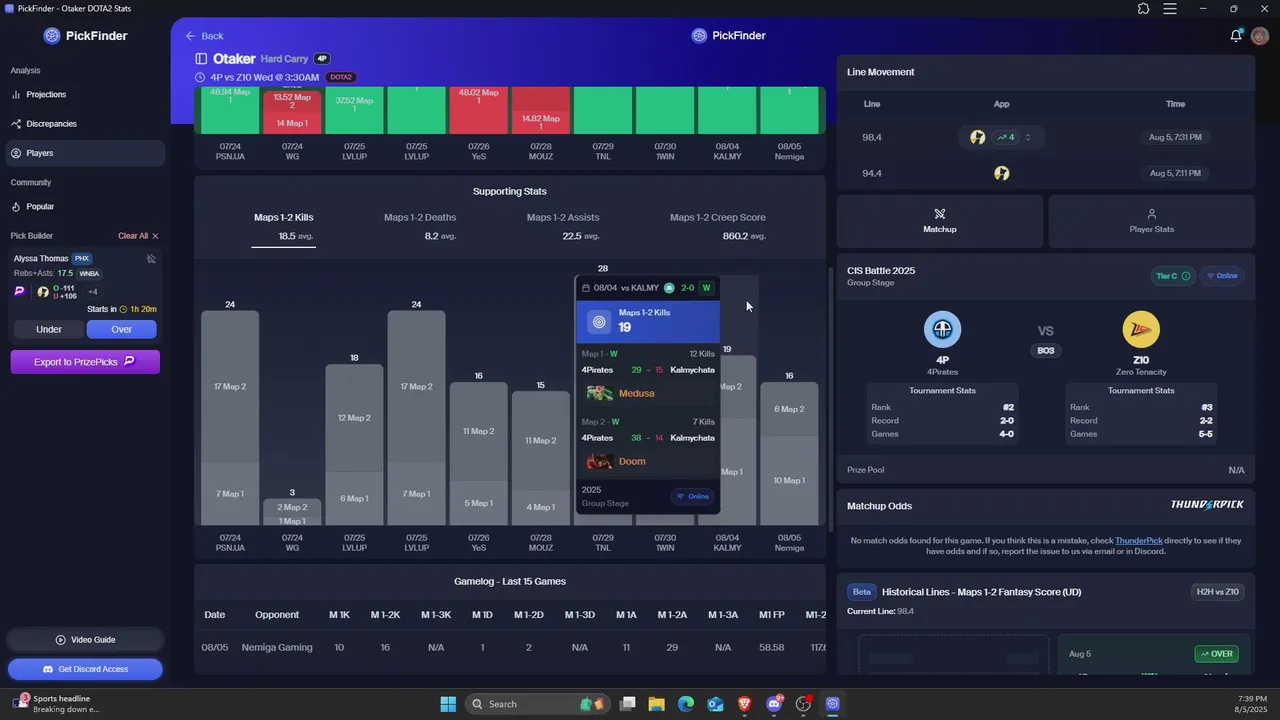Open the hamburger menu in title bar
The image size is (1280, 720).
point(1169,9)
